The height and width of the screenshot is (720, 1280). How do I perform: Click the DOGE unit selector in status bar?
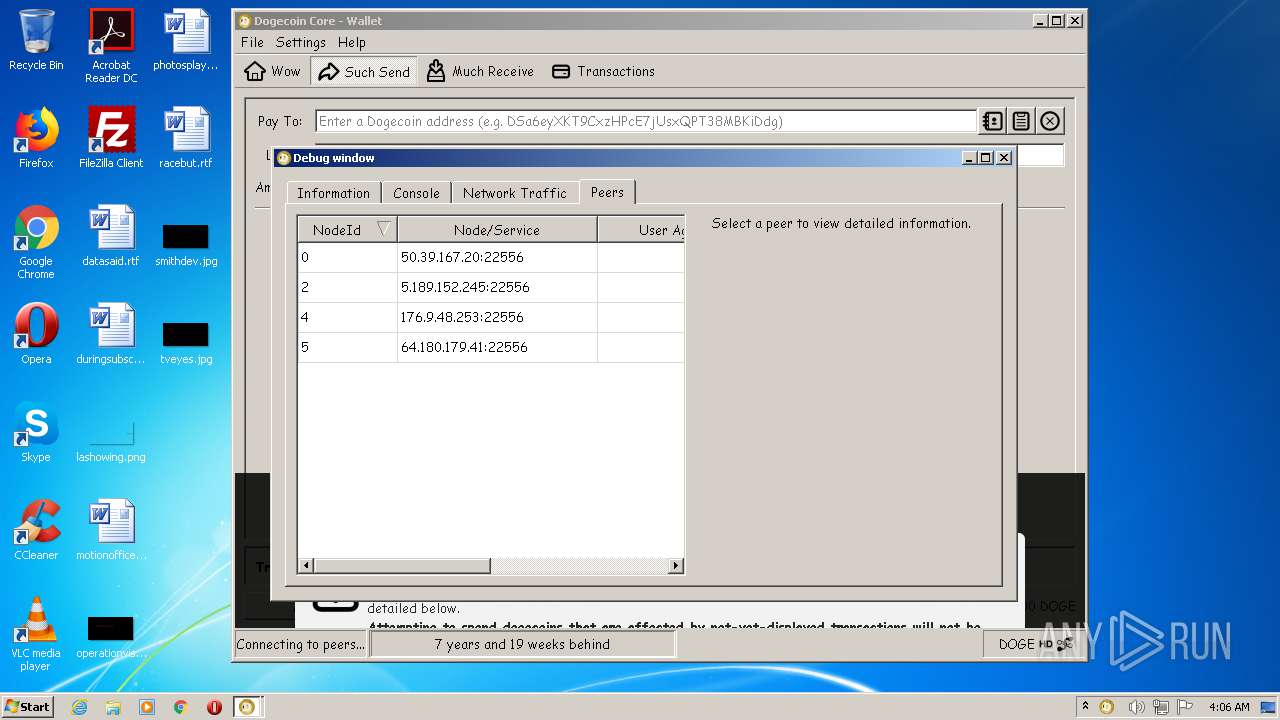pos(1016,644)
